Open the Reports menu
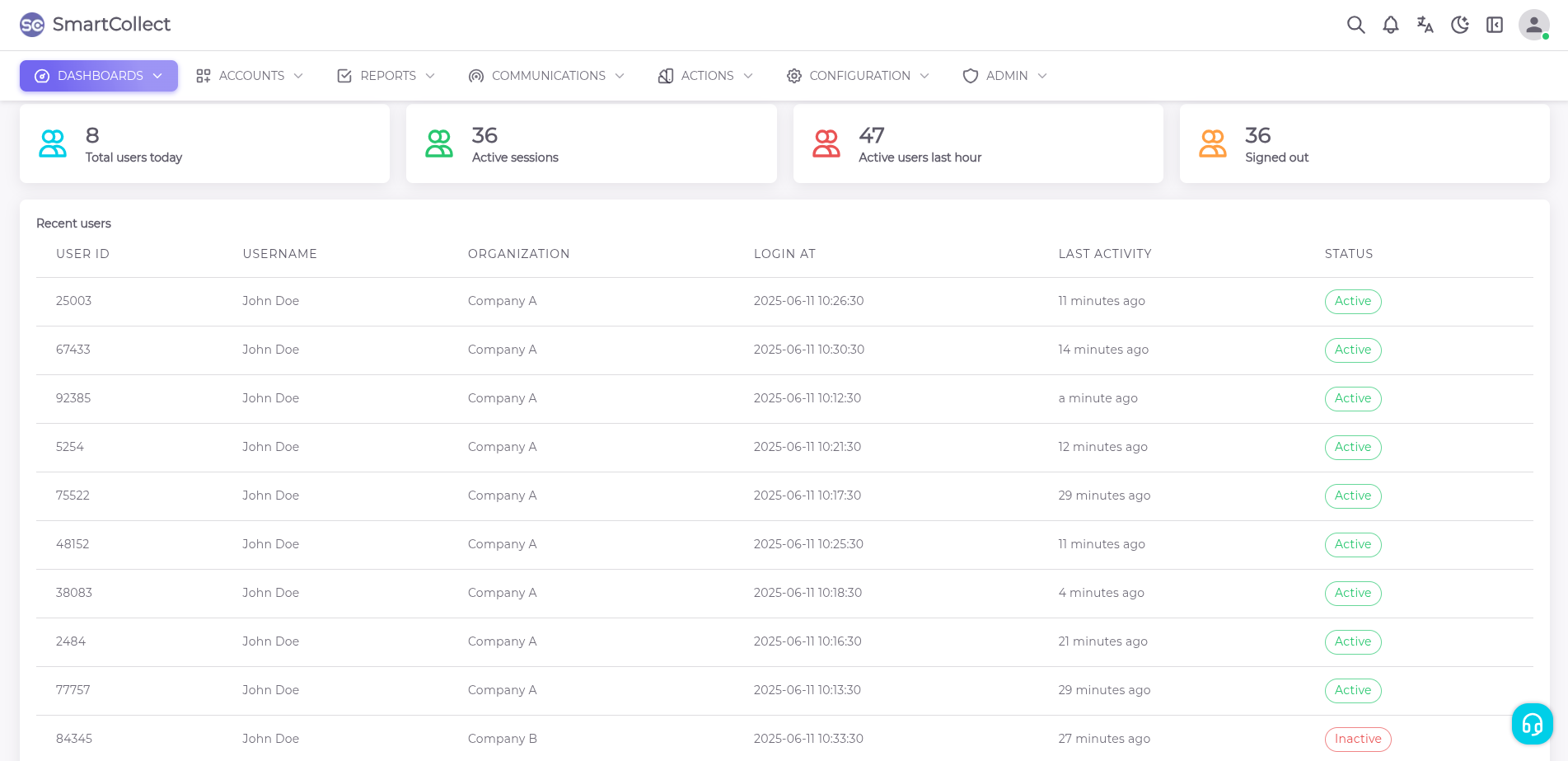 (x=386, y=76)
